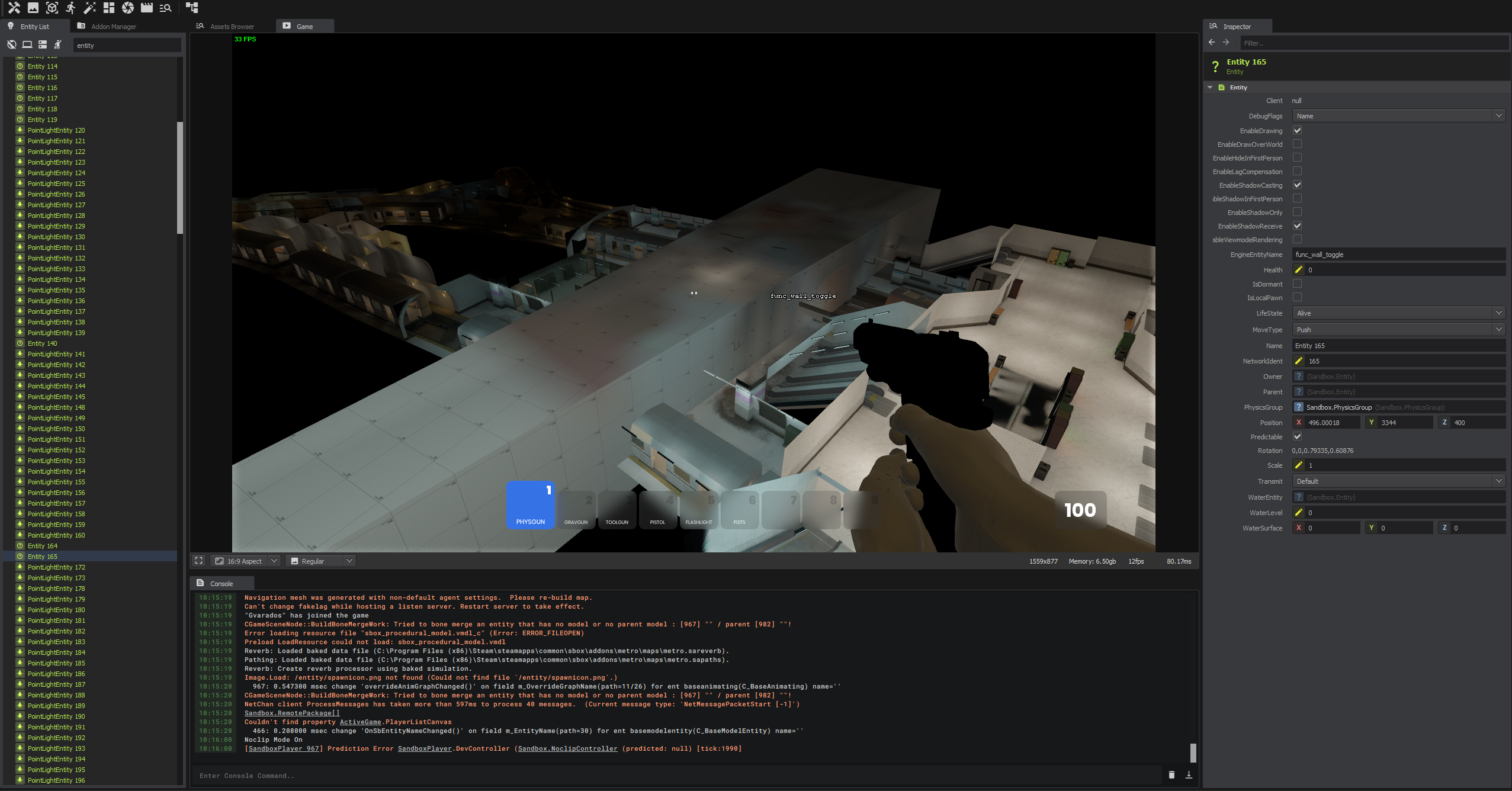
Task: Disable the EnableDrawing checkbox
Action: [1297, 130]
